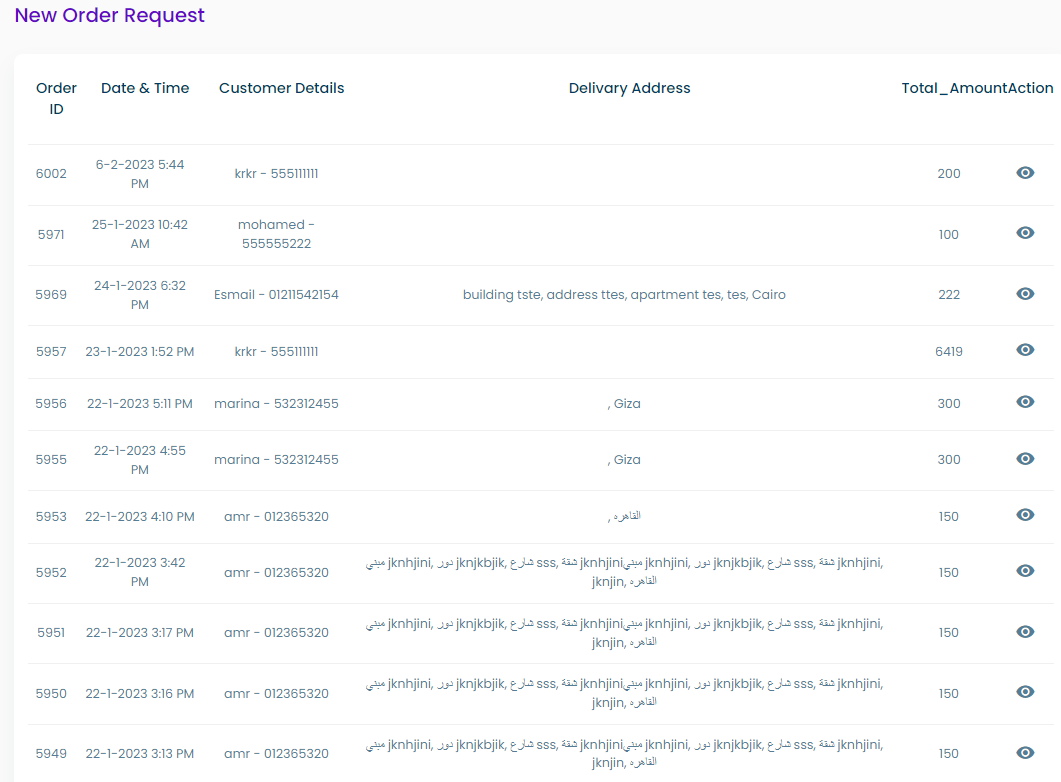This screenshot has width=1061, height=782.
Task: Open order 5956 with the eye icon
Action: tap(1025, 402)
